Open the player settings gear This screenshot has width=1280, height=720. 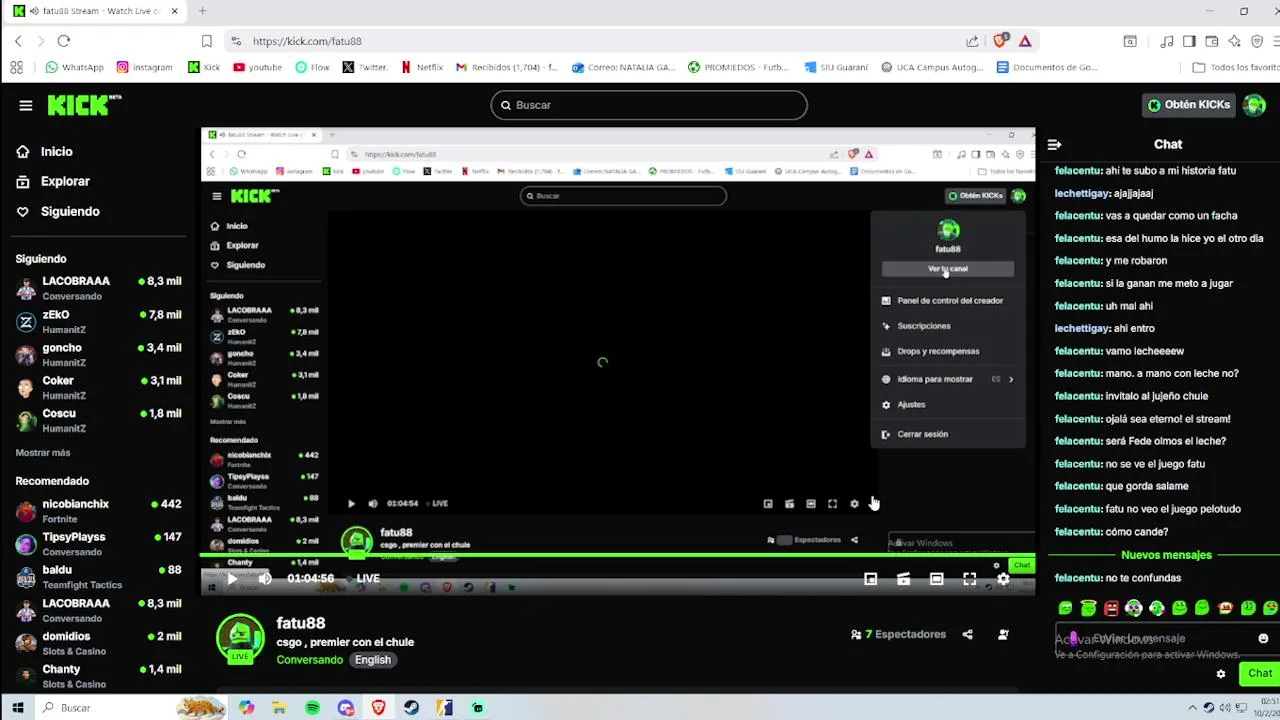[x=1003, y=579]
